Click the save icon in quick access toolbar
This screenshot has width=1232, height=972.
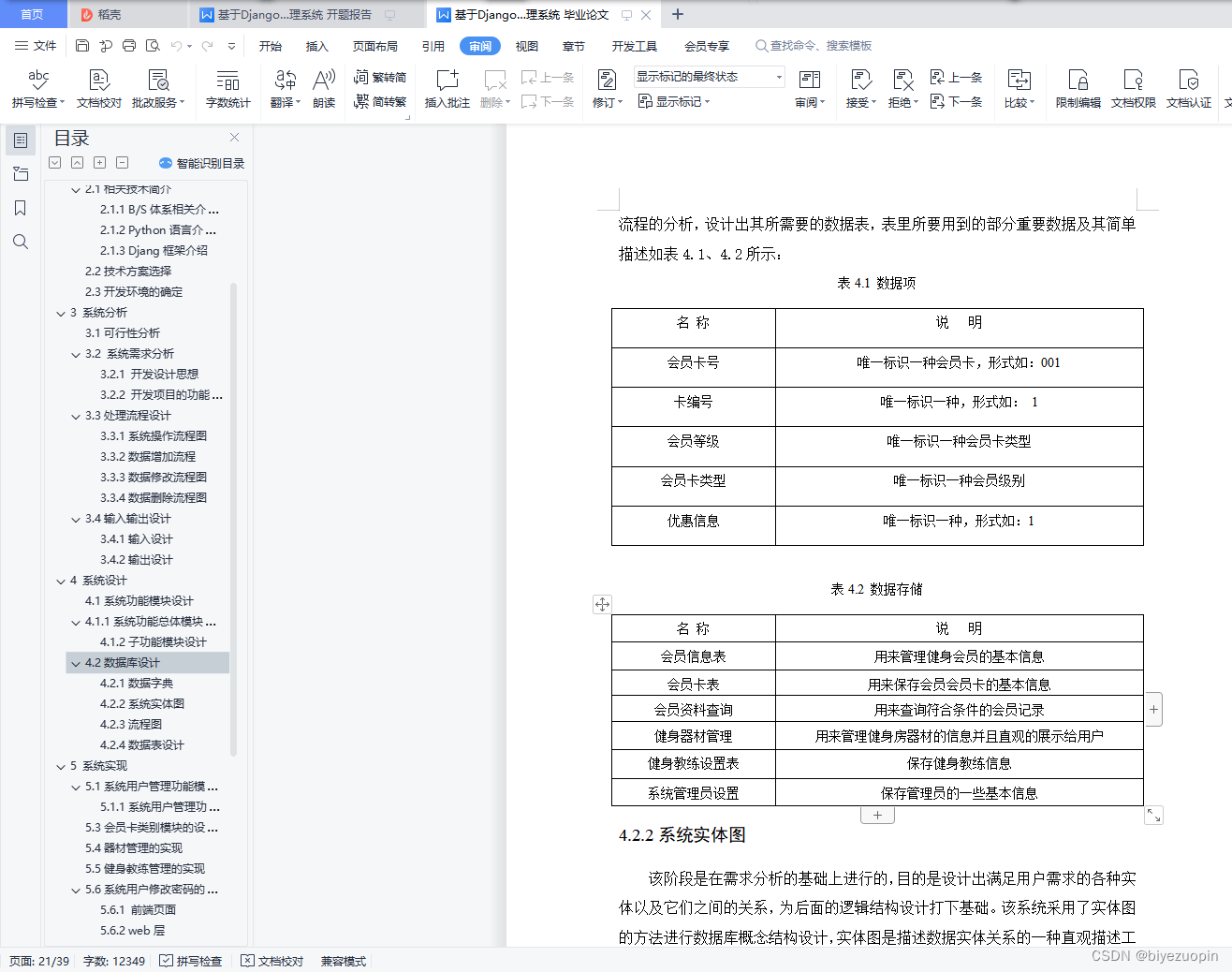click(82, 45)
